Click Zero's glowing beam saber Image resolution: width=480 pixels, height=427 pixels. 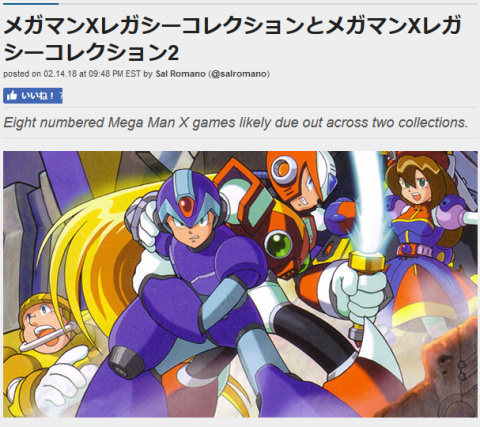pyautogui.click(x=366, y=202)
